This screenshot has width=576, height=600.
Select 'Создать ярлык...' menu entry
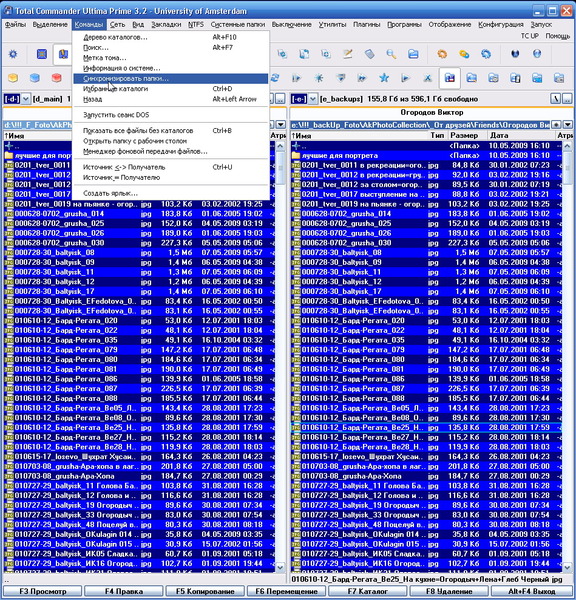[x=171, y=193]
